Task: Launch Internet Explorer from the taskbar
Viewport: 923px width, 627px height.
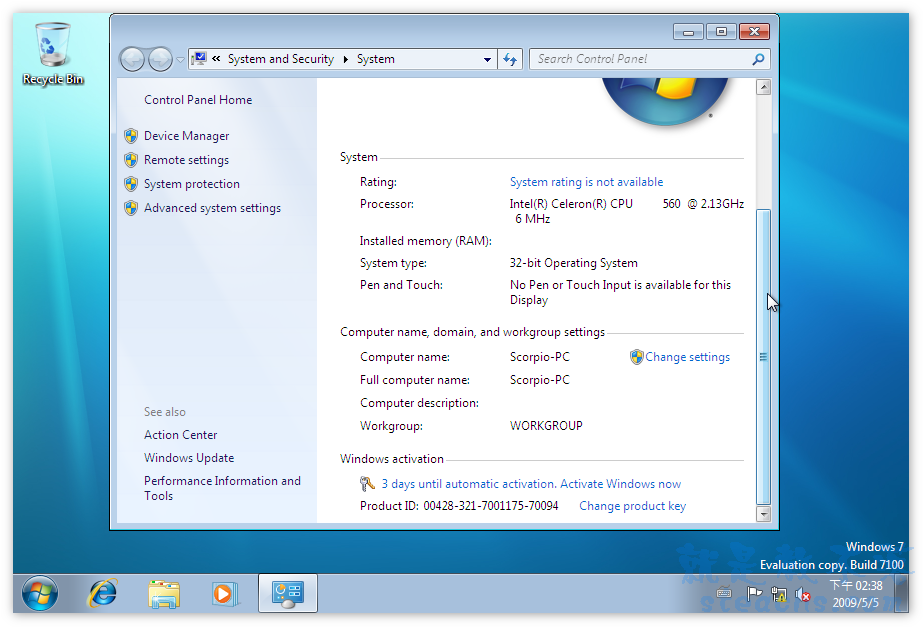Action: point(102,593)
